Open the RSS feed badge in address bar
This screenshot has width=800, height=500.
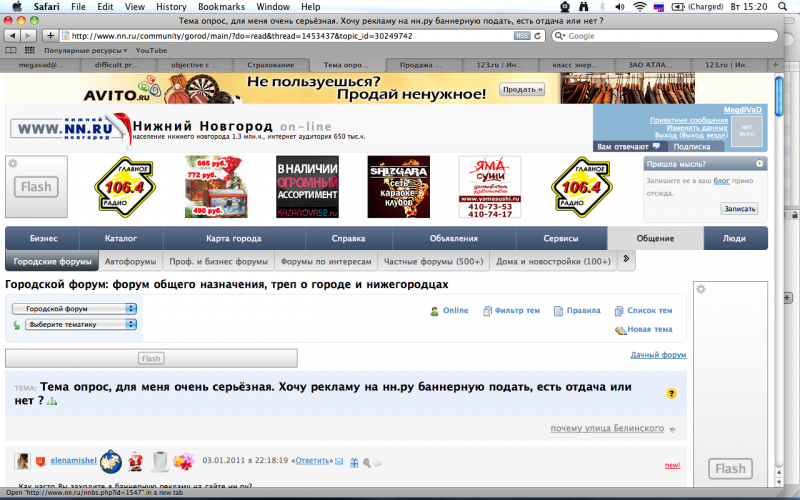tap(522, 36)
